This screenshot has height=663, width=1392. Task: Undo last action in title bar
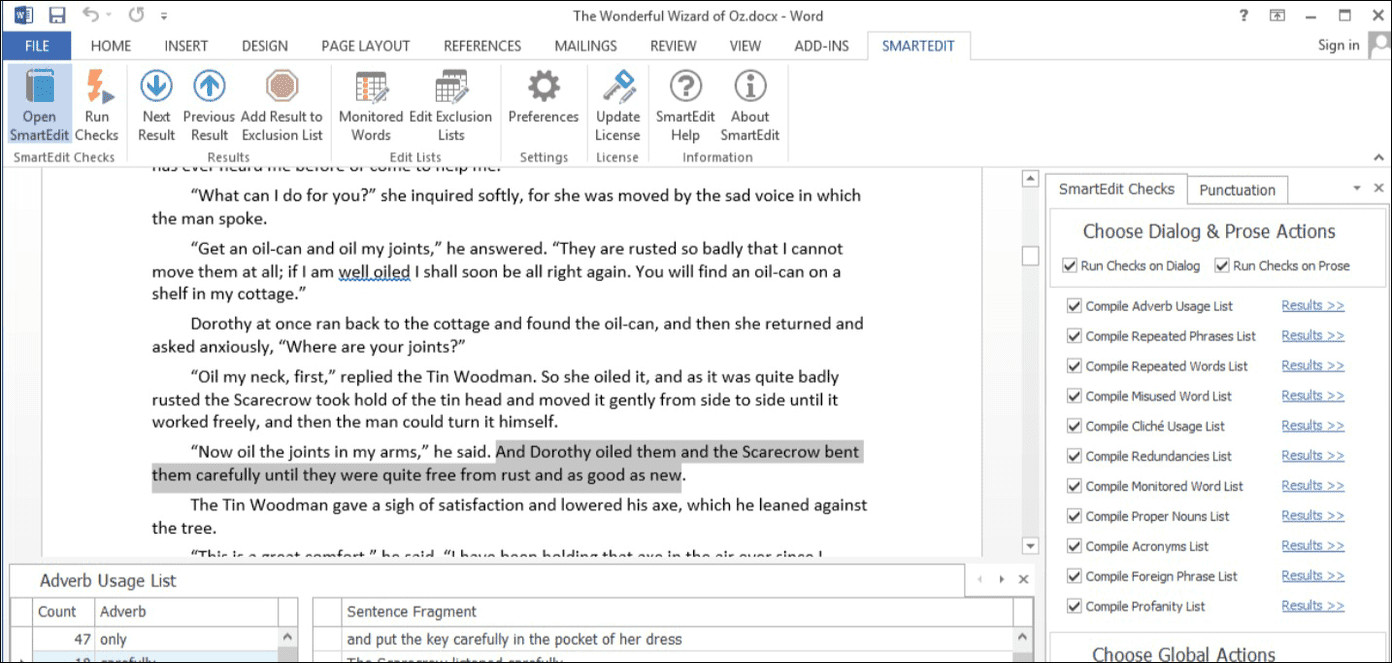(91, 15)
